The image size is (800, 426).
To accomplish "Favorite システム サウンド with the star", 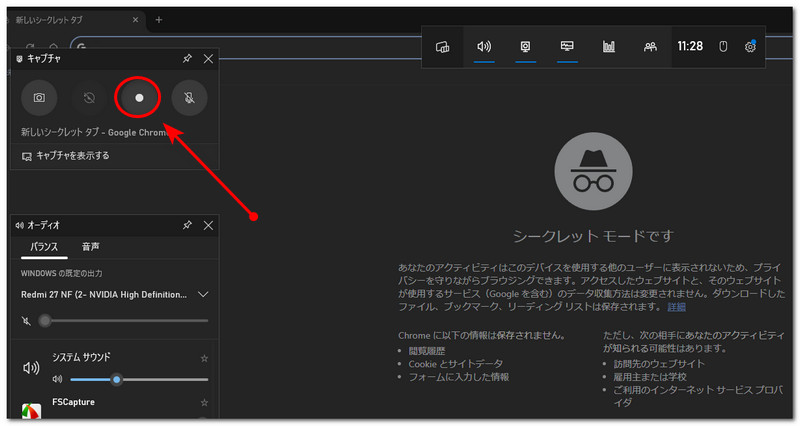I will (204, 358).
